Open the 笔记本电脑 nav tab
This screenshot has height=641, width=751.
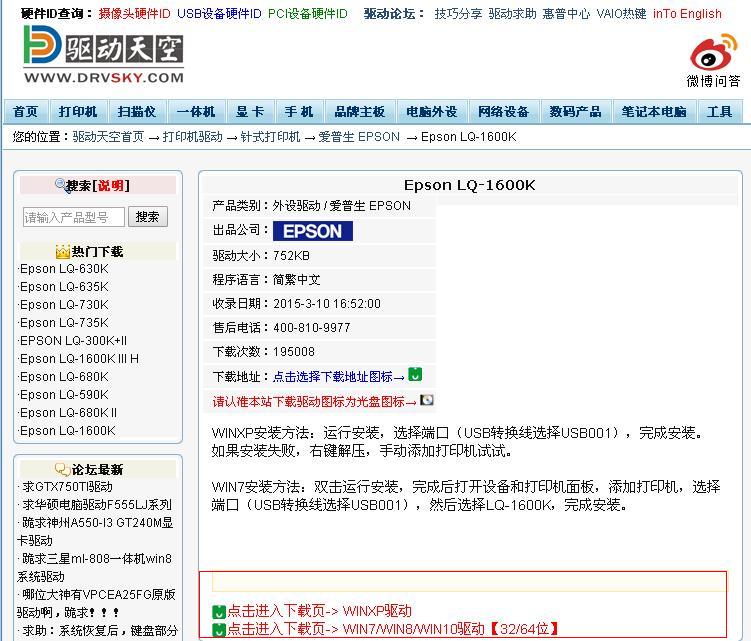coord(654,112)
